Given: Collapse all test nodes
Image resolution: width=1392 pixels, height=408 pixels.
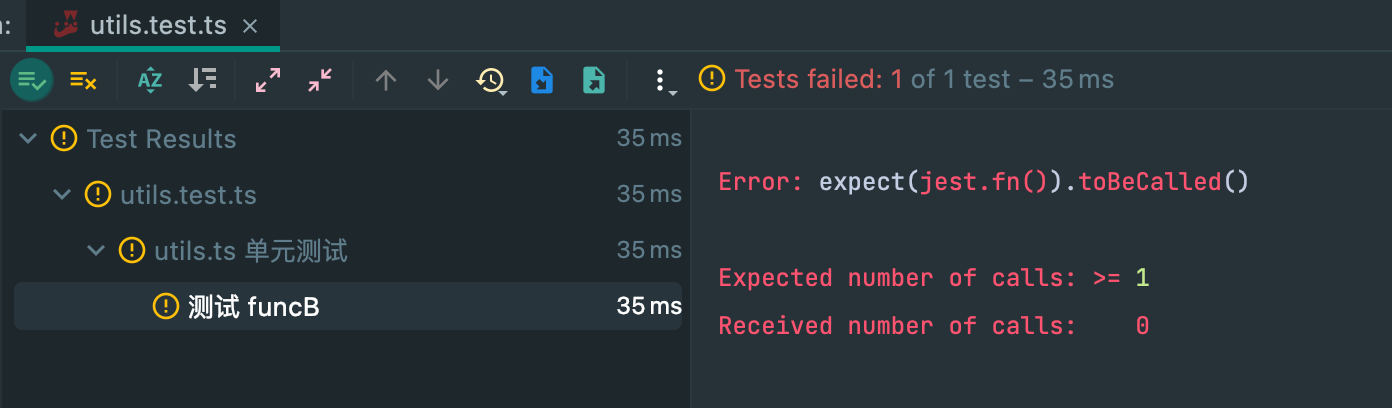Looking at the screenshot, I should (320, 80).
